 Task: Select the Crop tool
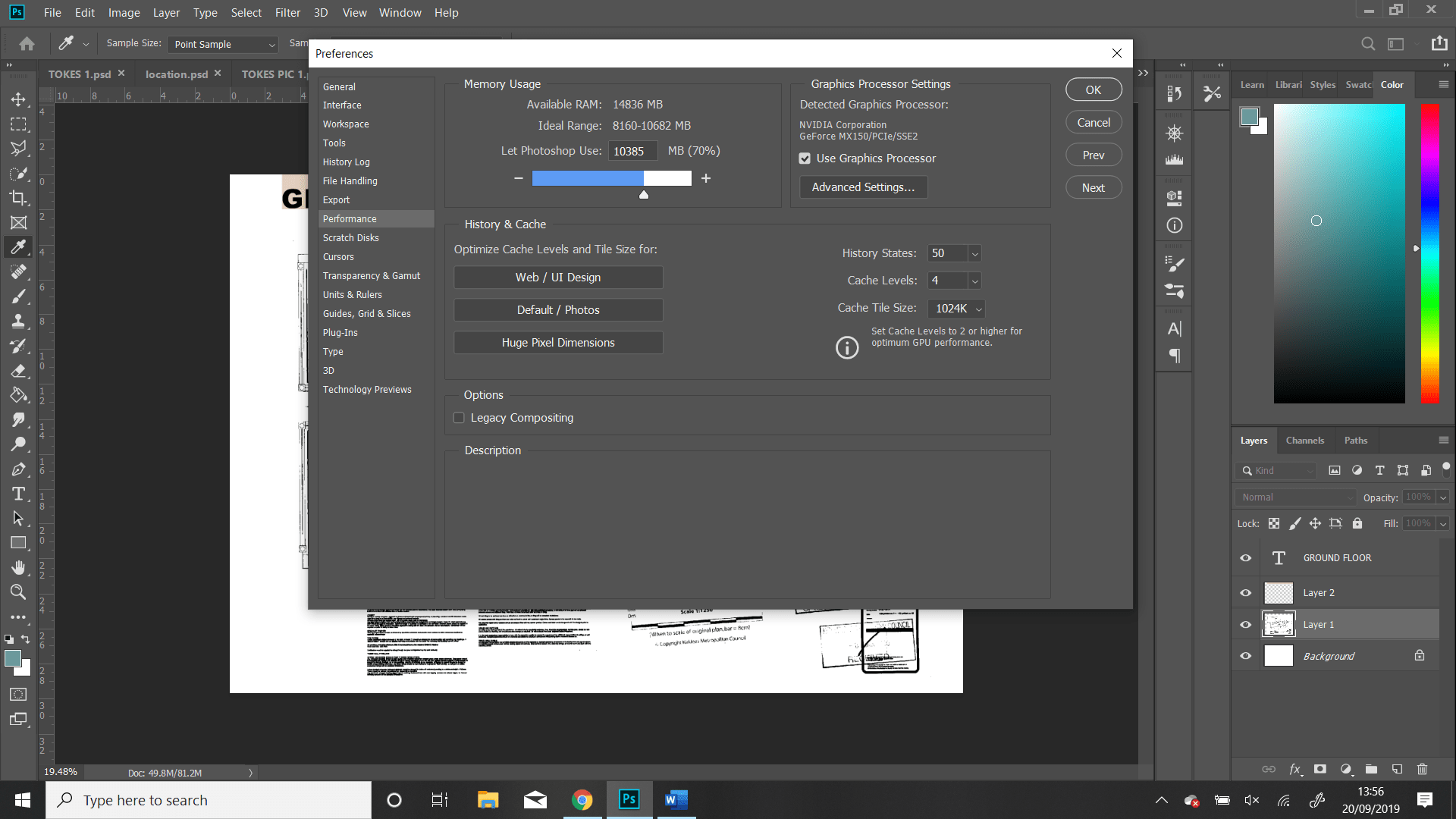tap(18, 197)
